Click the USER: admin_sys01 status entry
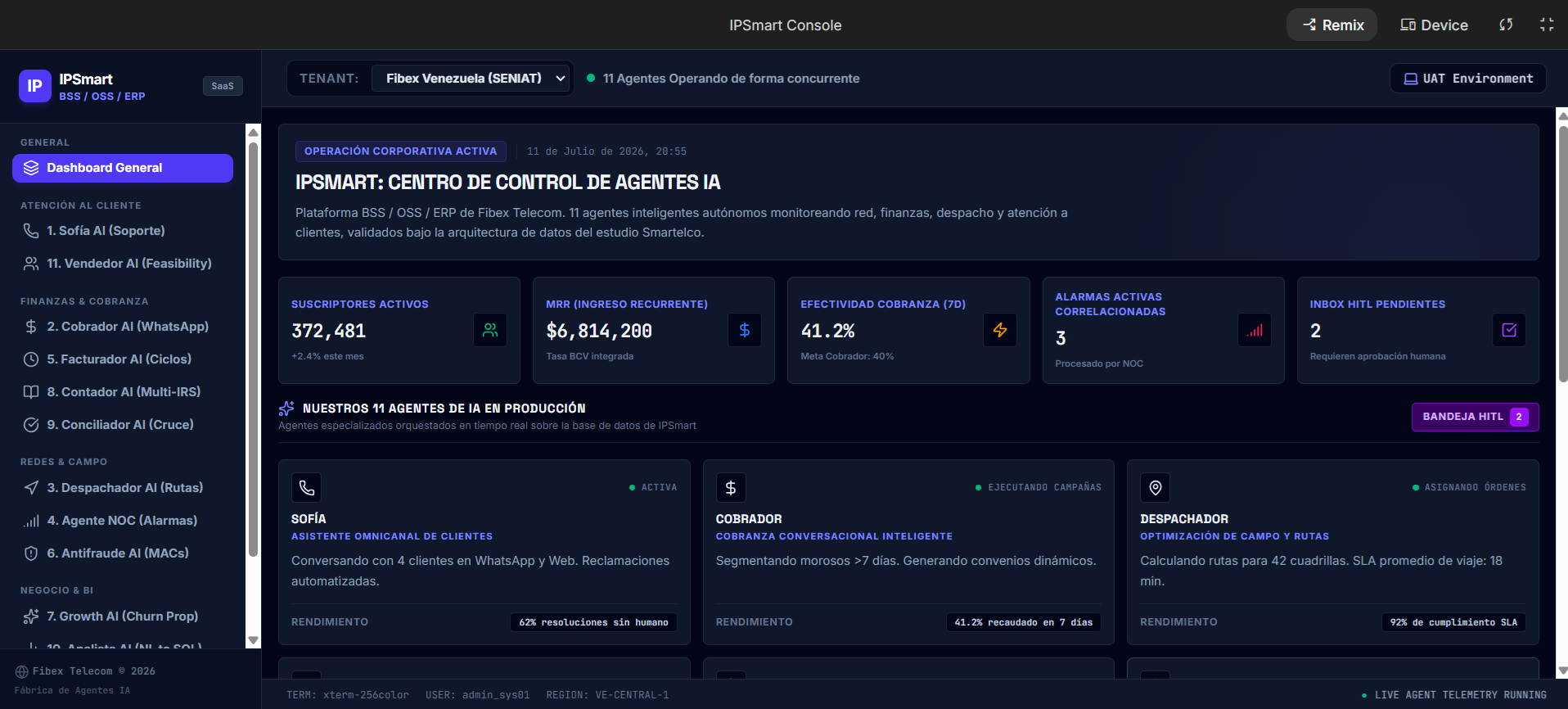This screenshot has height=709, width=1568. point(477,695)
